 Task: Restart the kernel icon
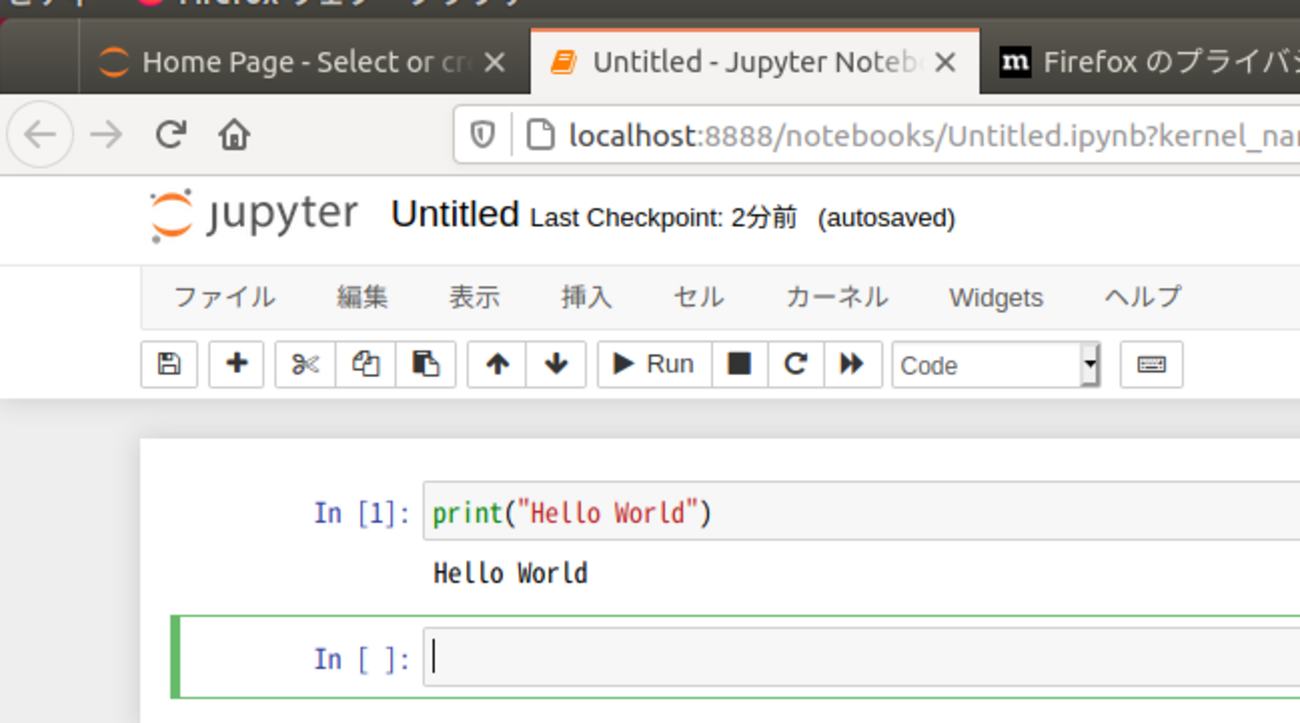(x=795, y=364)
